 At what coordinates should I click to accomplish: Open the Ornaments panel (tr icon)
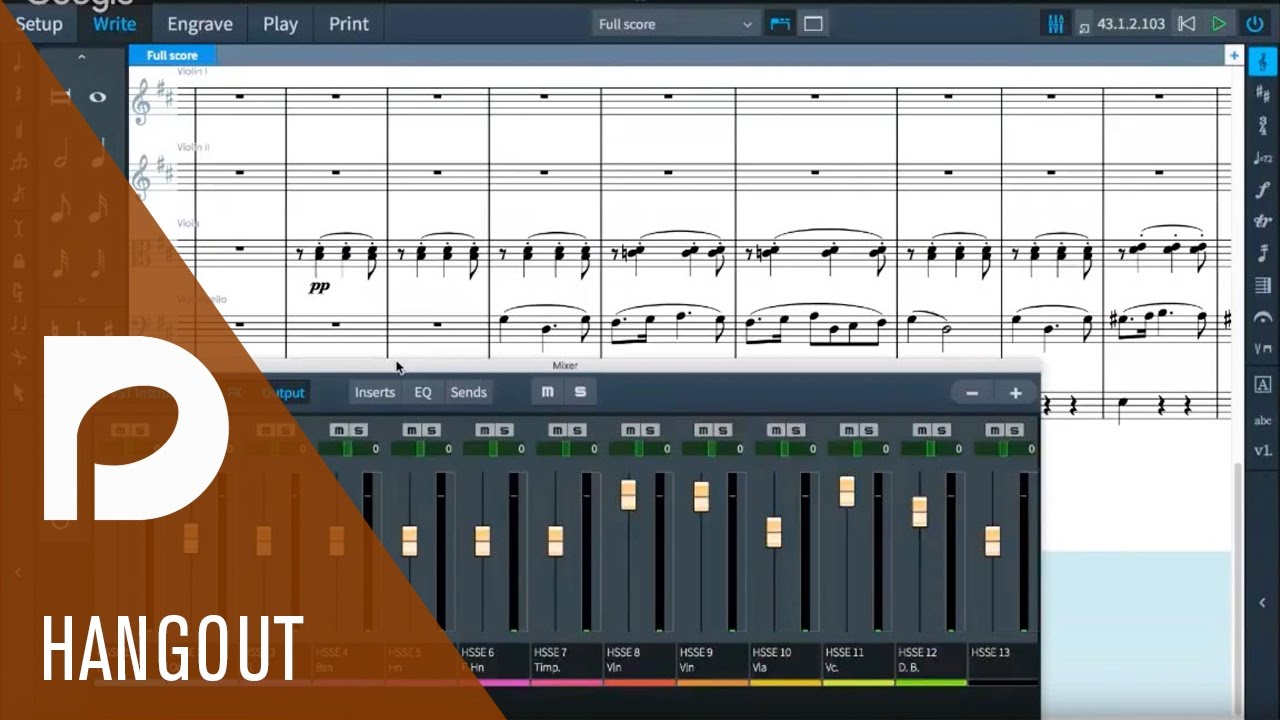coord(1263,222)
